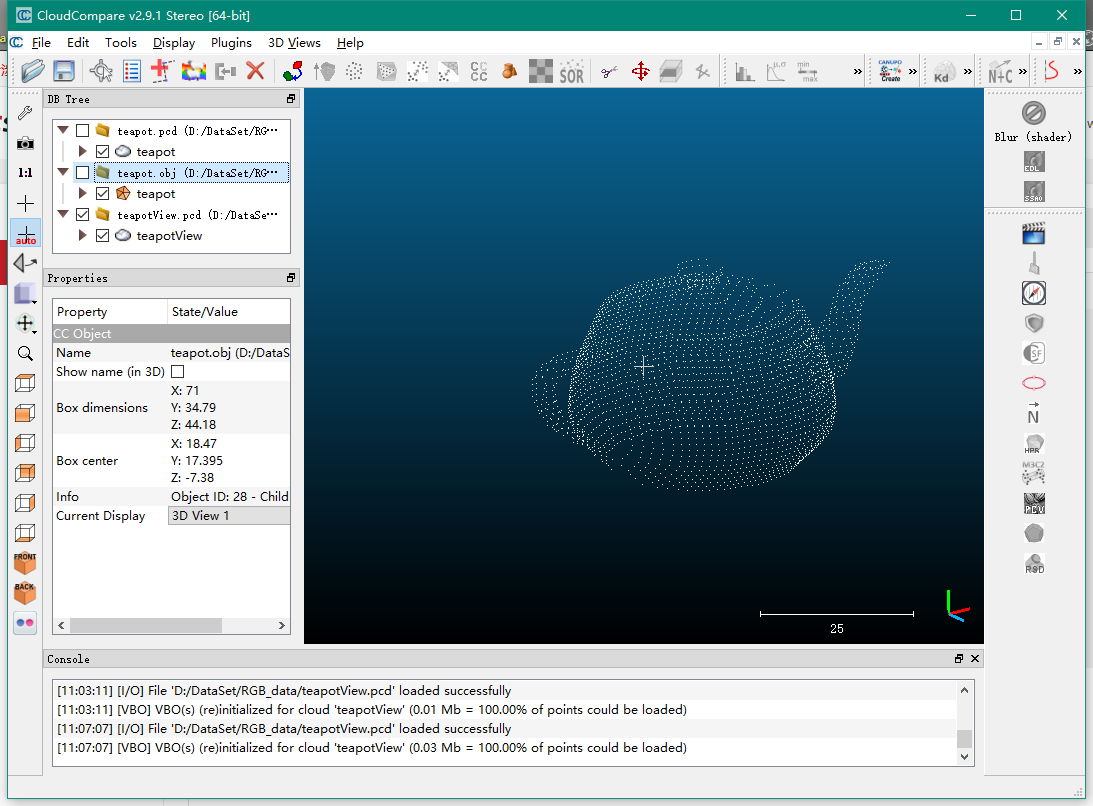Click the compass plugin icon
The image size is (1093, 806).
point(1034,293)
